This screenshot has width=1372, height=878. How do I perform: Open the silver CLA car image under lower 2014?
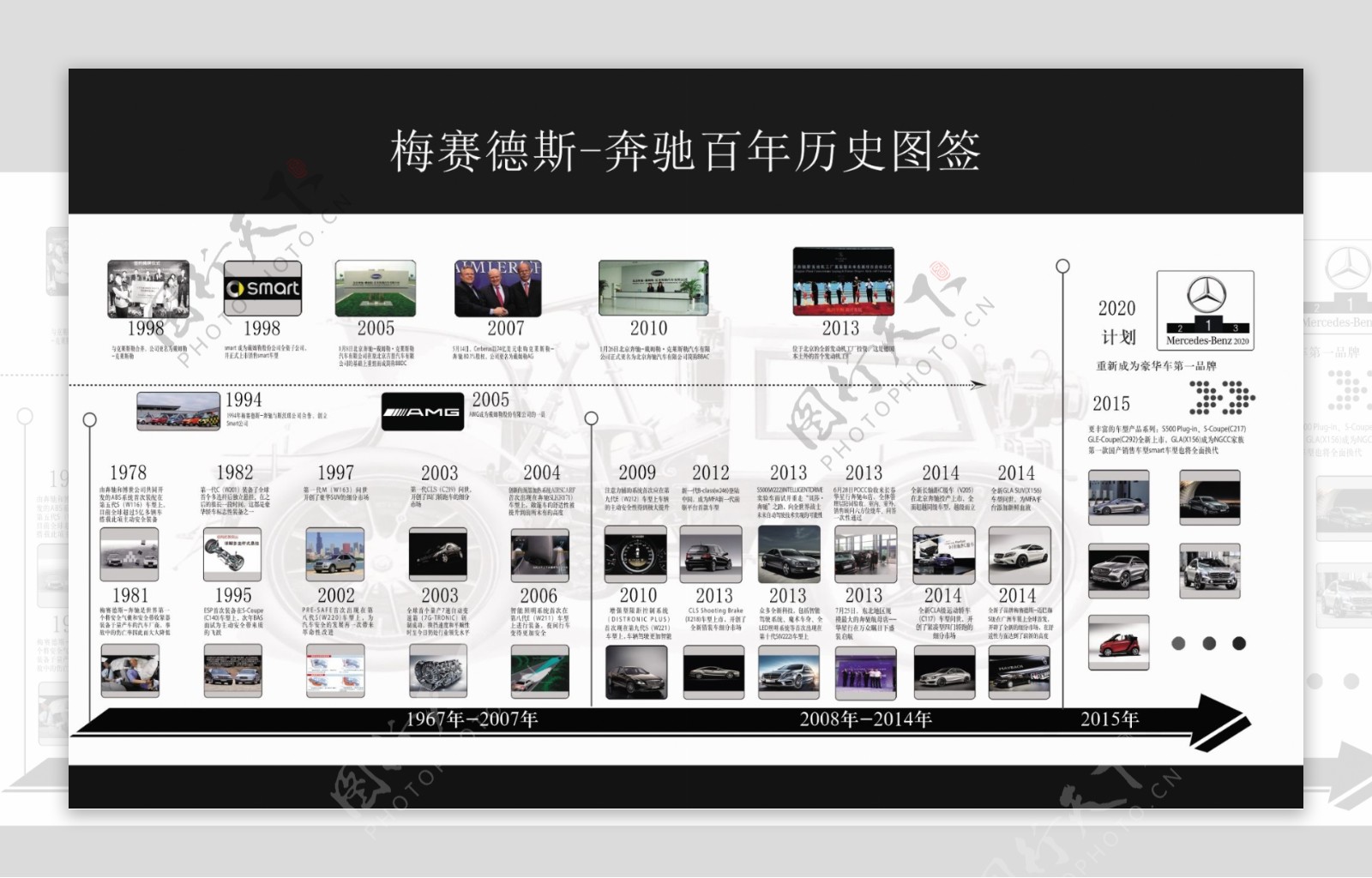click(944, 672)
